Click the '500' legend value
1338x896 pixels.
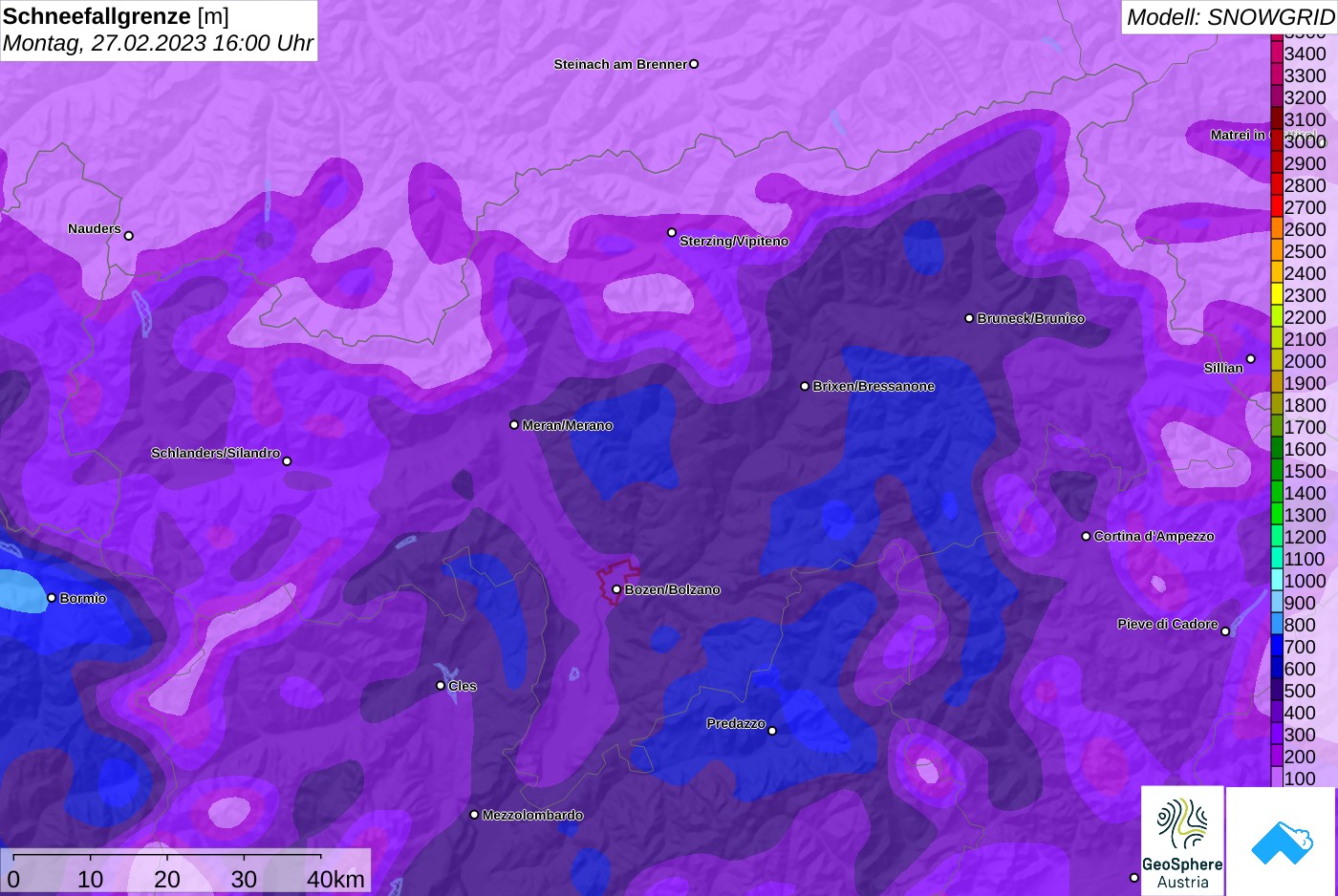pos(1300,691)
